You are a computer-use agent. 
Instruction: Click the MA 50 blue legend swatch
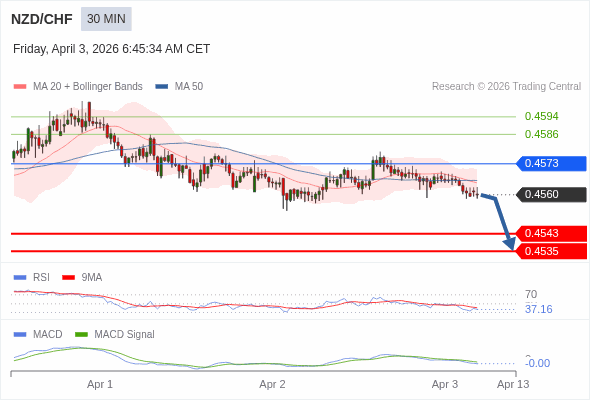point(162,87)
